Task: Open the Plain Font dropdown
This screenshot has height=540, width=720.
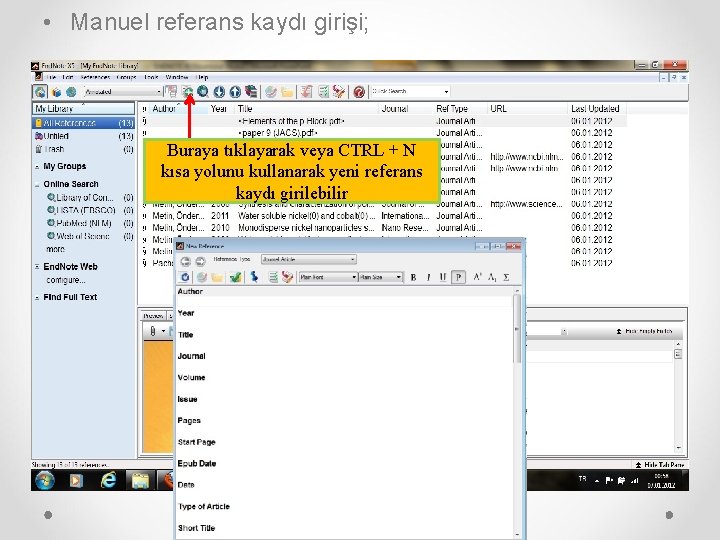Action: tap(328, 277)
